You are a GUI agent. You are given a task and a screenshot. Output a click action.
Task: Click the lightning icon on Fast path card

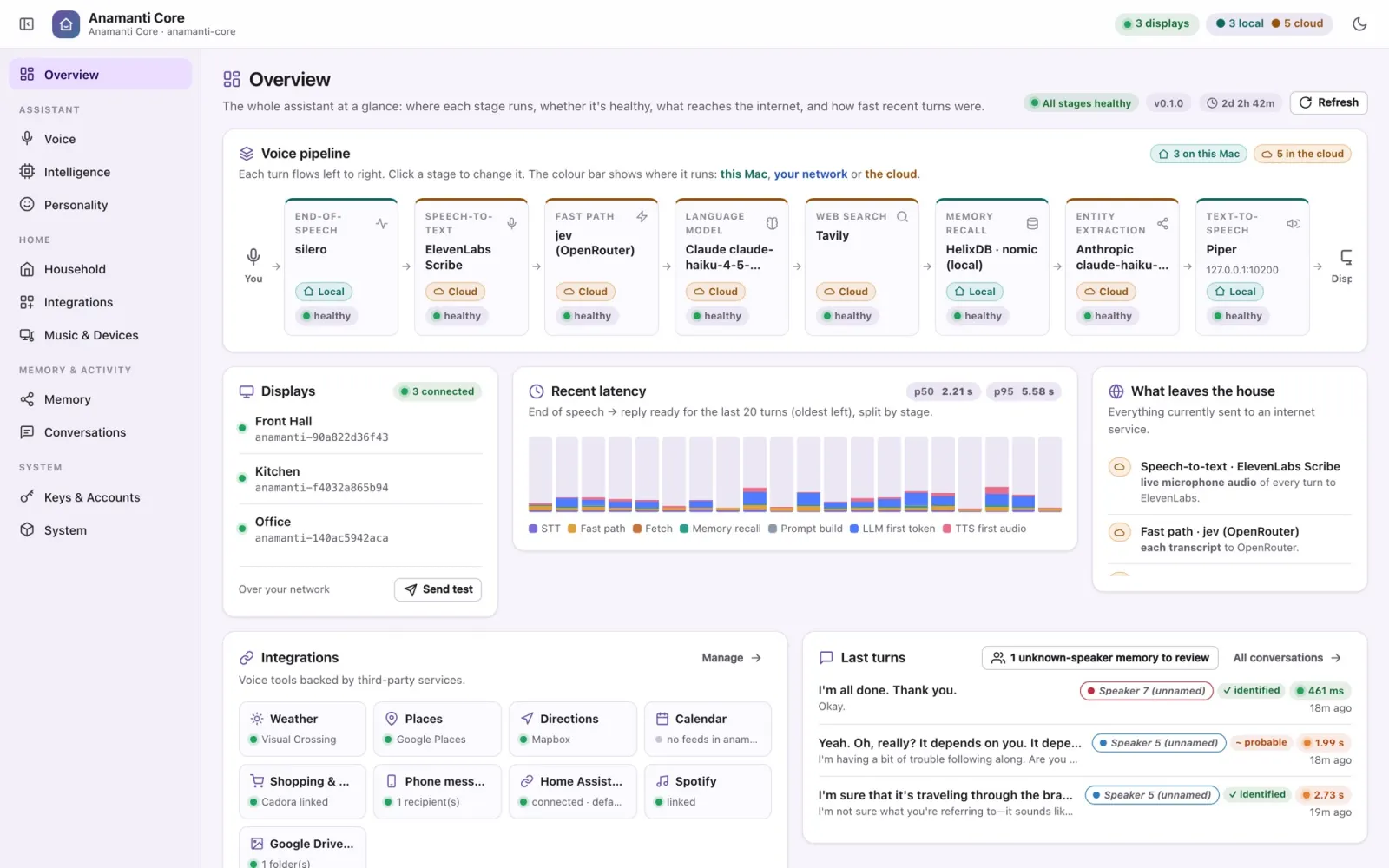[x=642, y=216]
